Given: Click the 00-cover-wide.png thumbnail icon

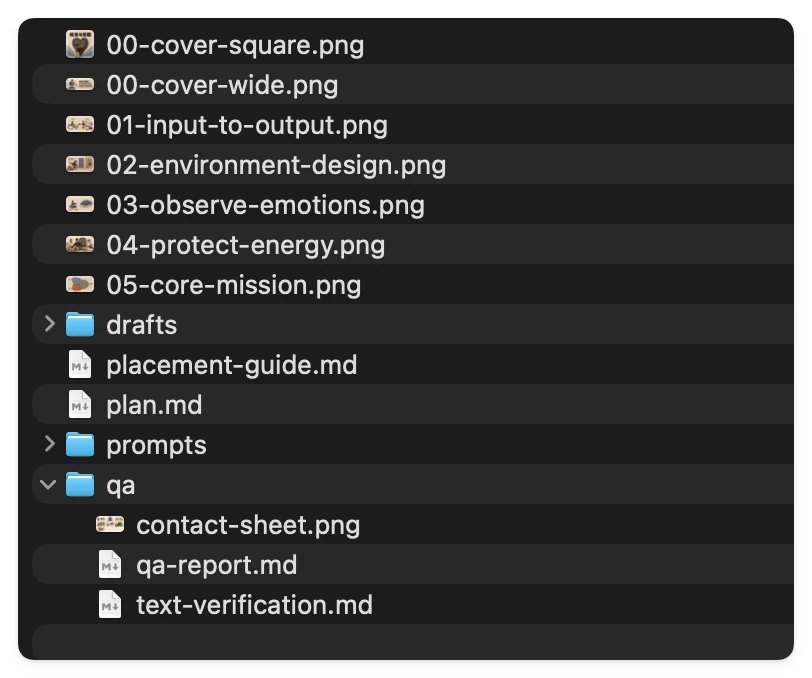Looking at the screenshot, I should (80, 84).
